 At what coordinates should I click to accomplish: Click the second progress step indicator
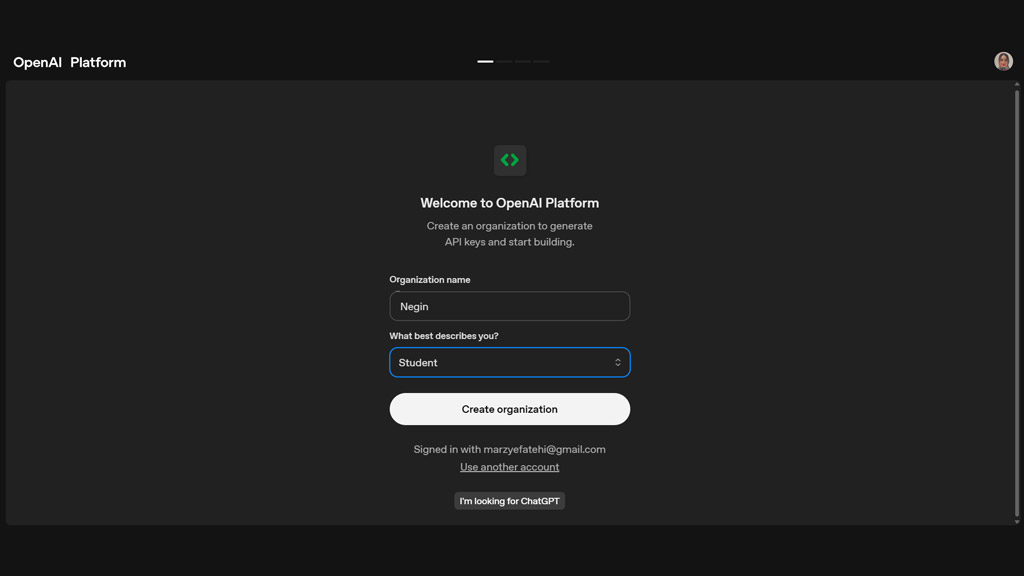505,62
